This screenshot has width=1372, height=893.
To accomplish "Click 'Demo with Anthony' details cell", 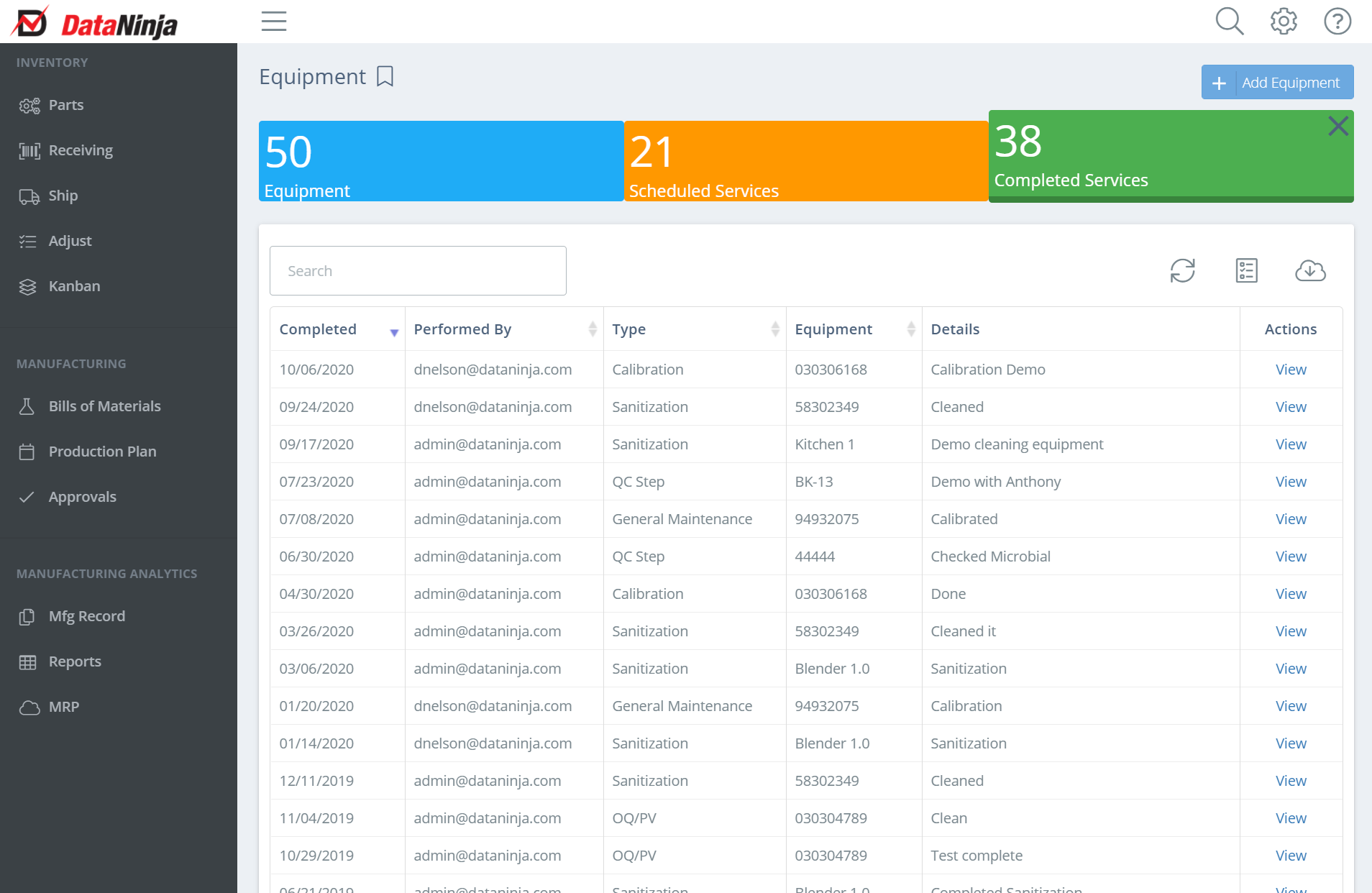I will pyautogui.click(x=995, y=482).
